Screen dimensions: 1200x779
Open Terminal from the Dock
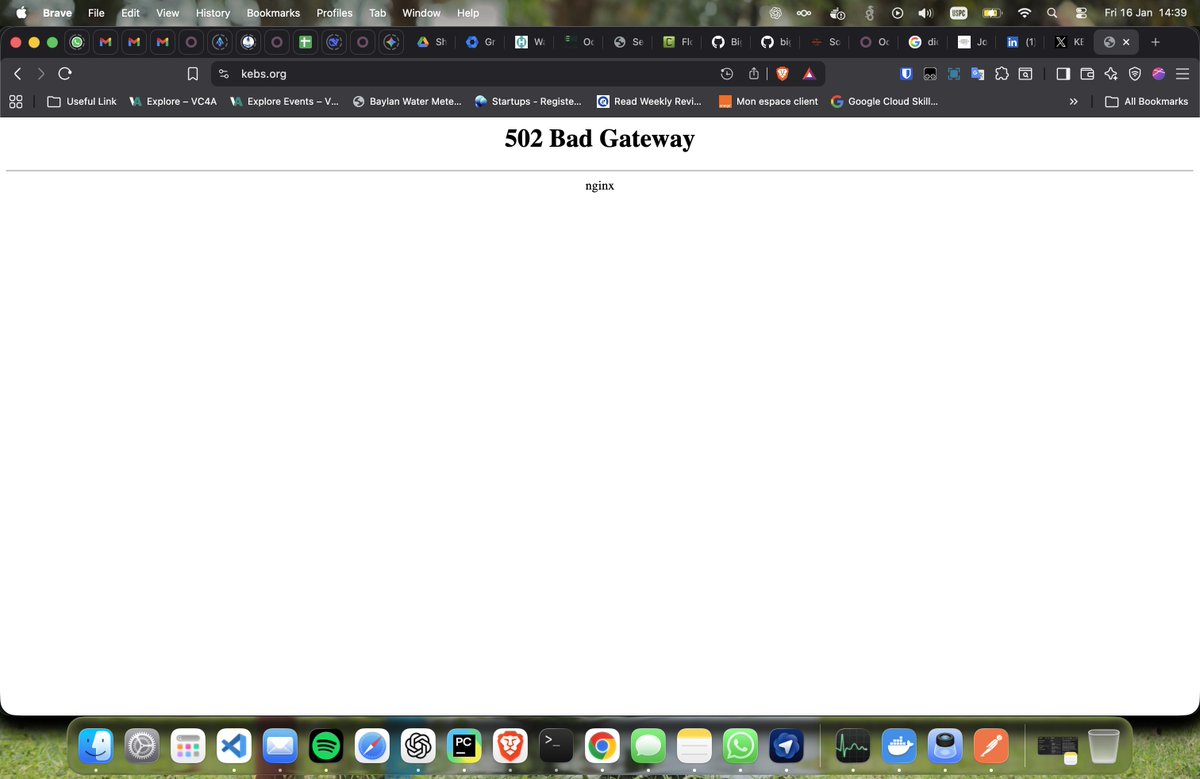556,745
